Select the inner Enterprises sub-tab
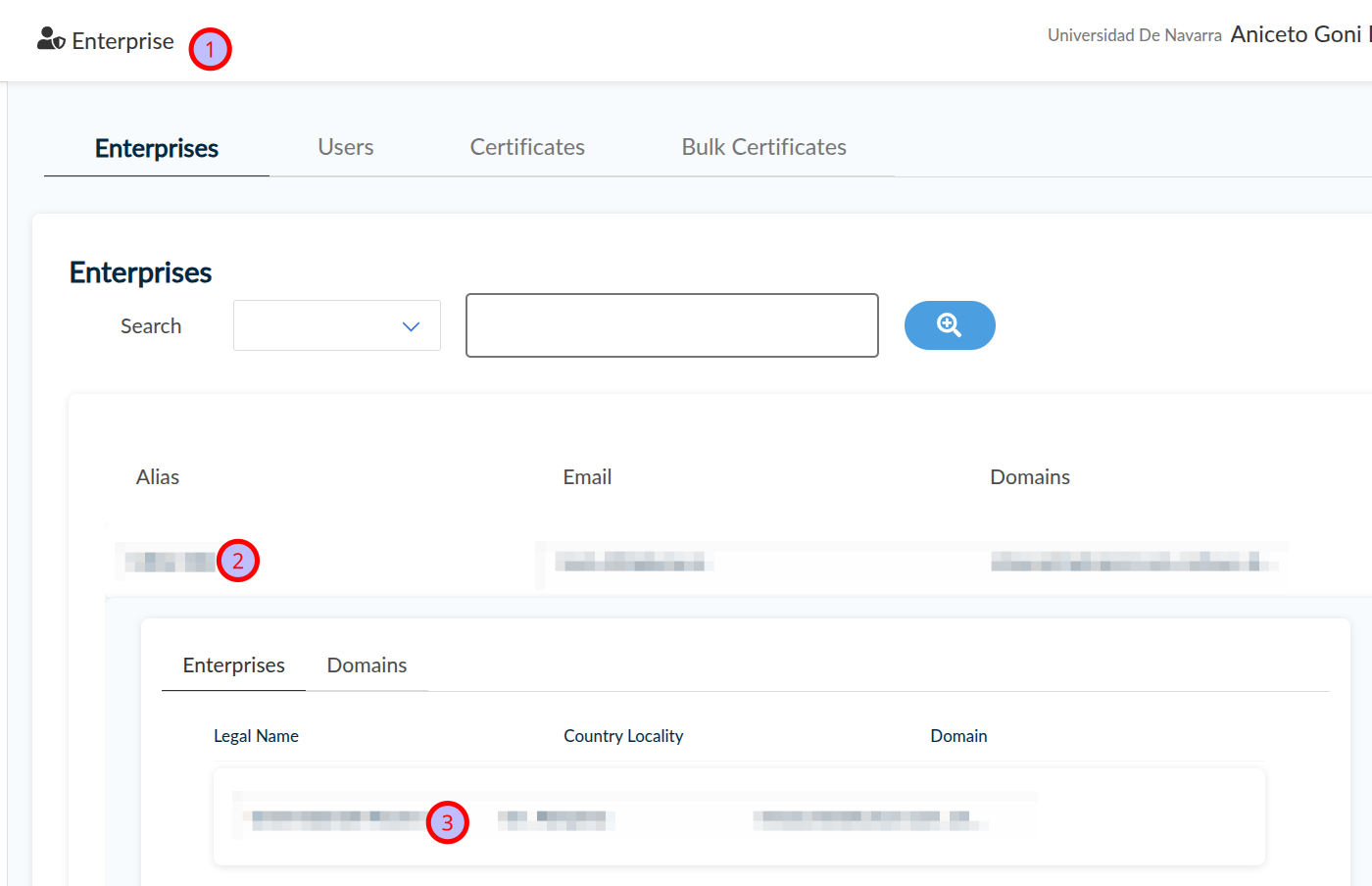The height and width of the screenshot is (886, 1372). 233,665
